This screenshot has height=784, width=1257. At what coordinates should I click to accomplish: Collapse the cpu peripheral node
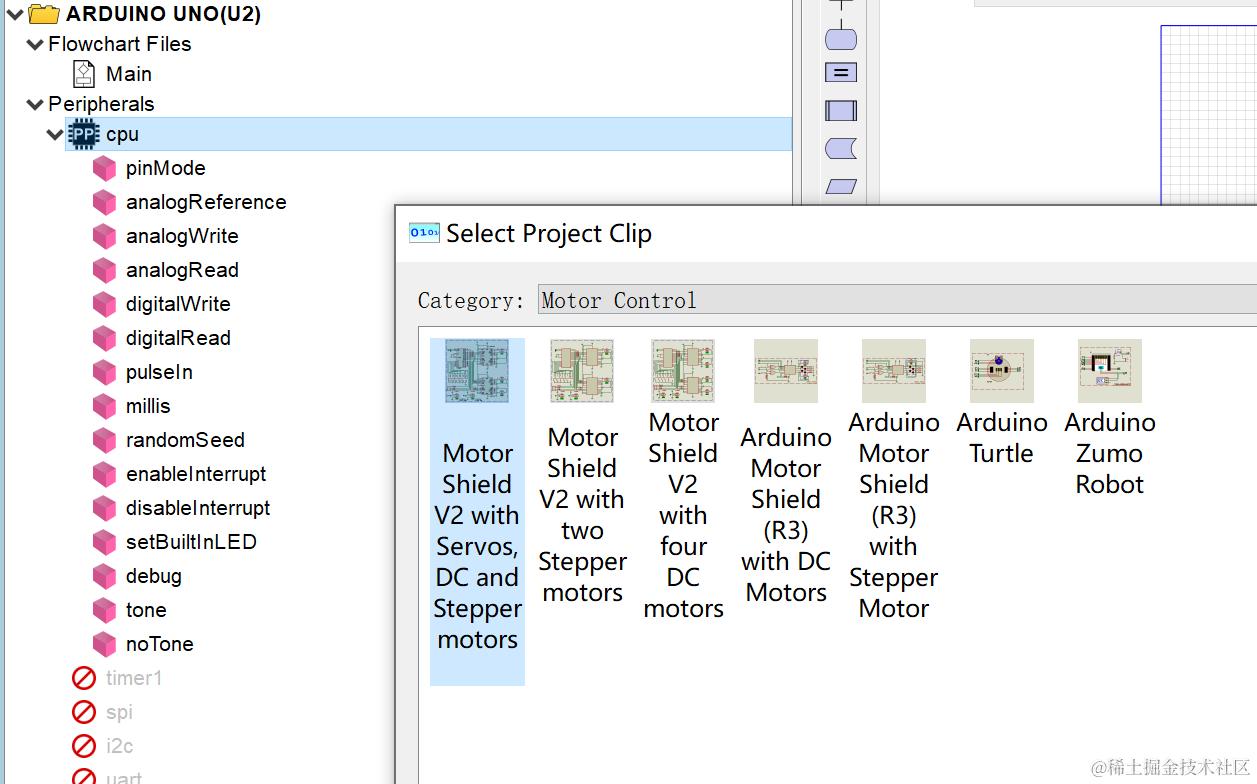pos(55,134)
